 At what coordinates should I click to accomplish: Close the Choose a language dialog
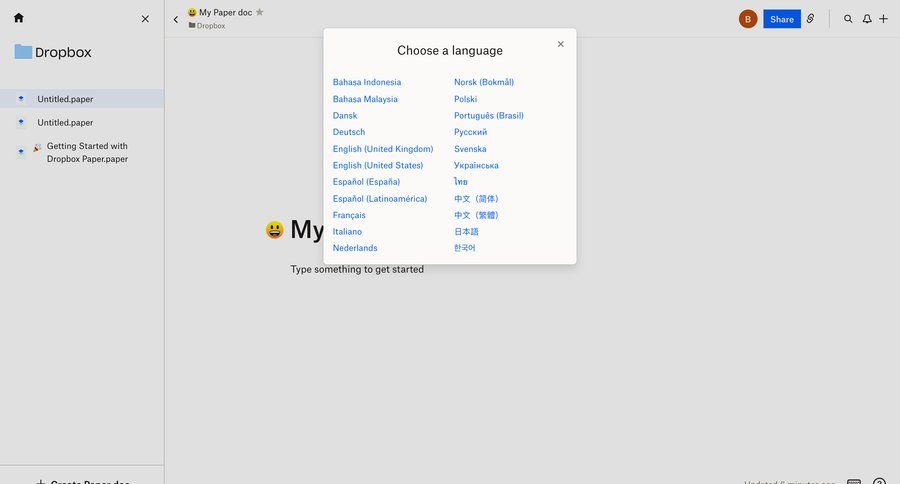(561, 44)
